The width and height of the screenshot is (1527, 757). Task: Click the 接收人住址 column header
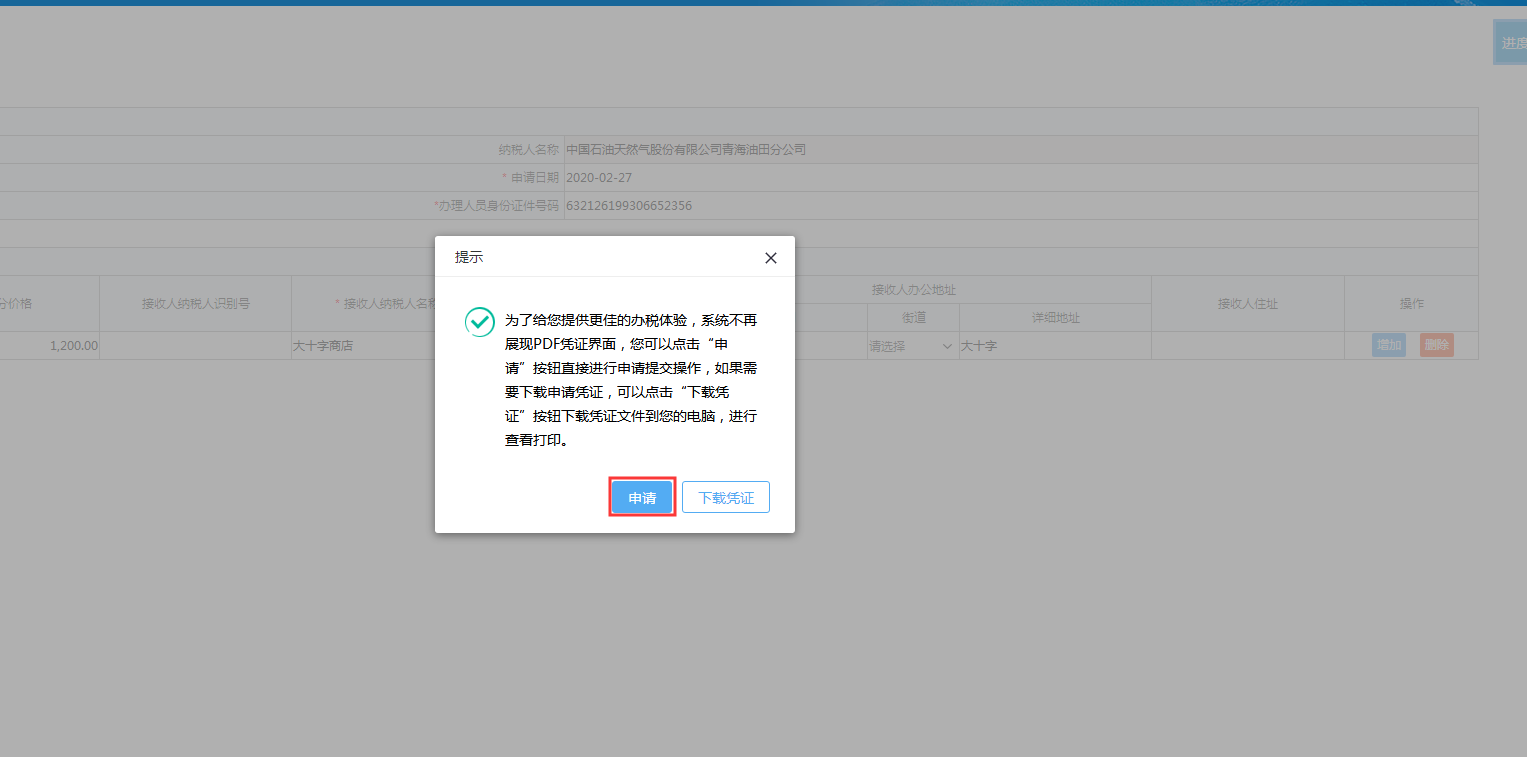click(x=1248, y=304)
